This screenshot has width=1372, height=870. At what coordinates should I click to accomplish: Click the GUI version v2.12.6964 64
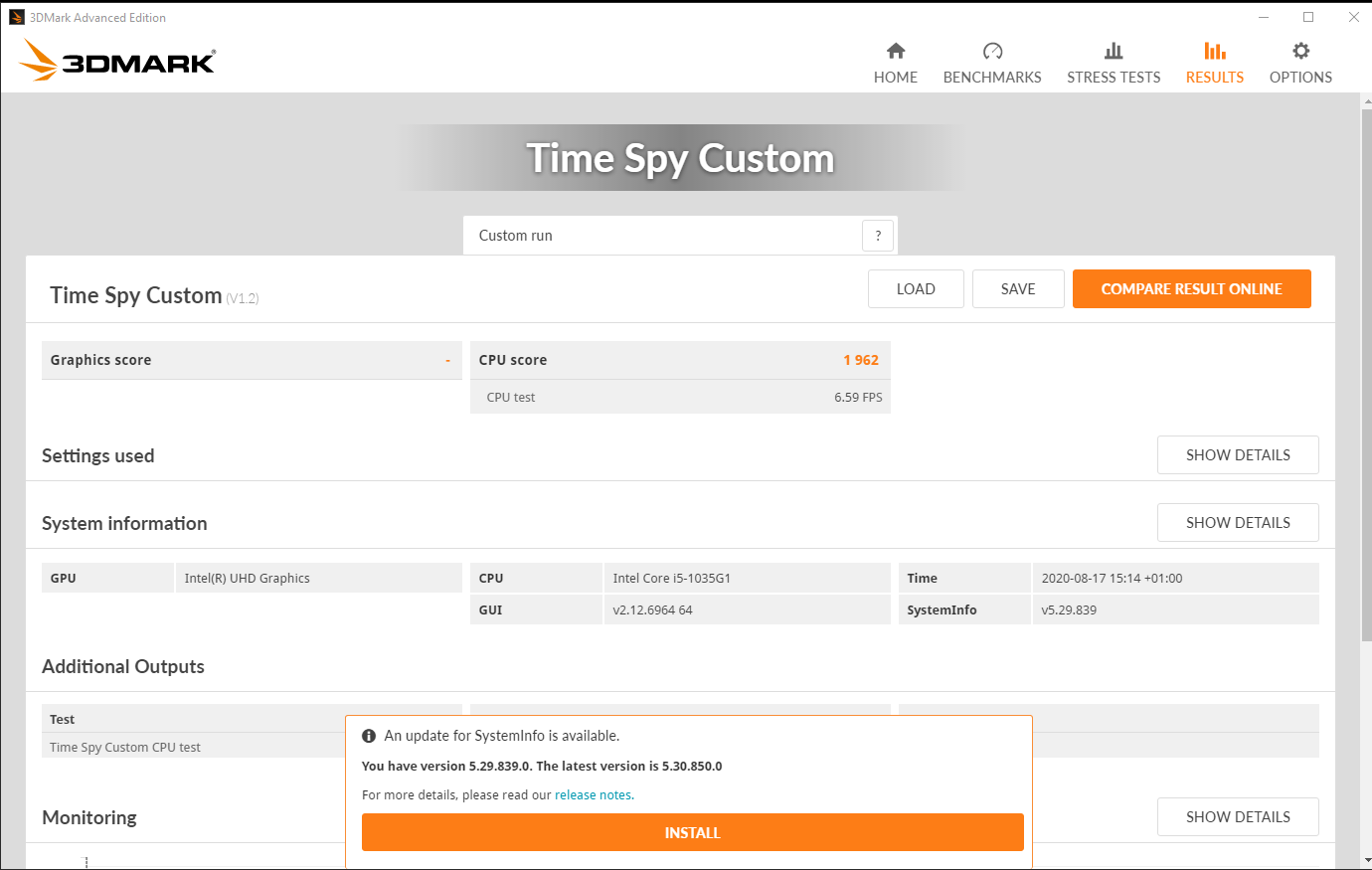click(x=747, y=609)
